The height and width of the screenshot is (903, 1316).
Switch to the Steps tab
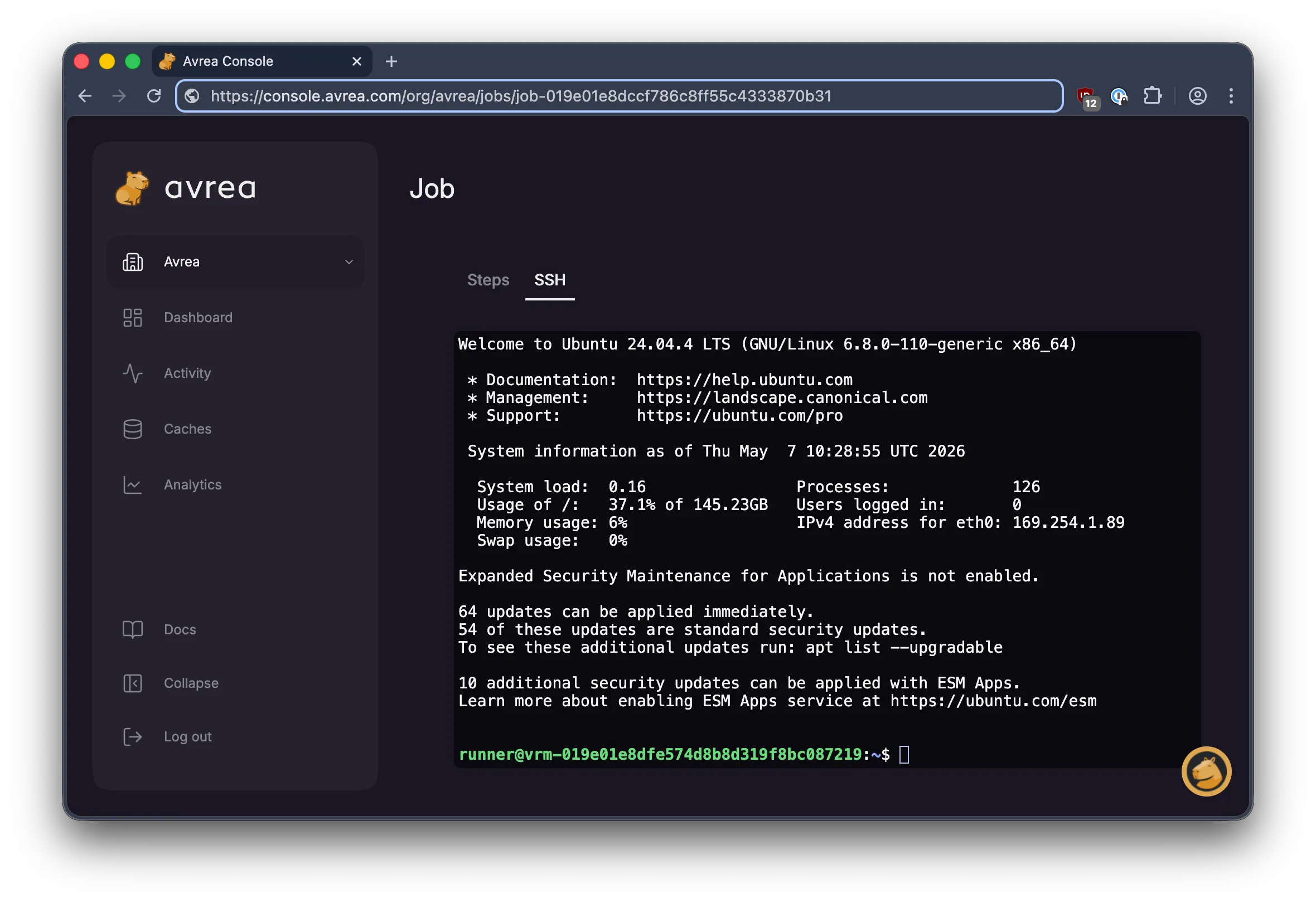tap(488, 280)
